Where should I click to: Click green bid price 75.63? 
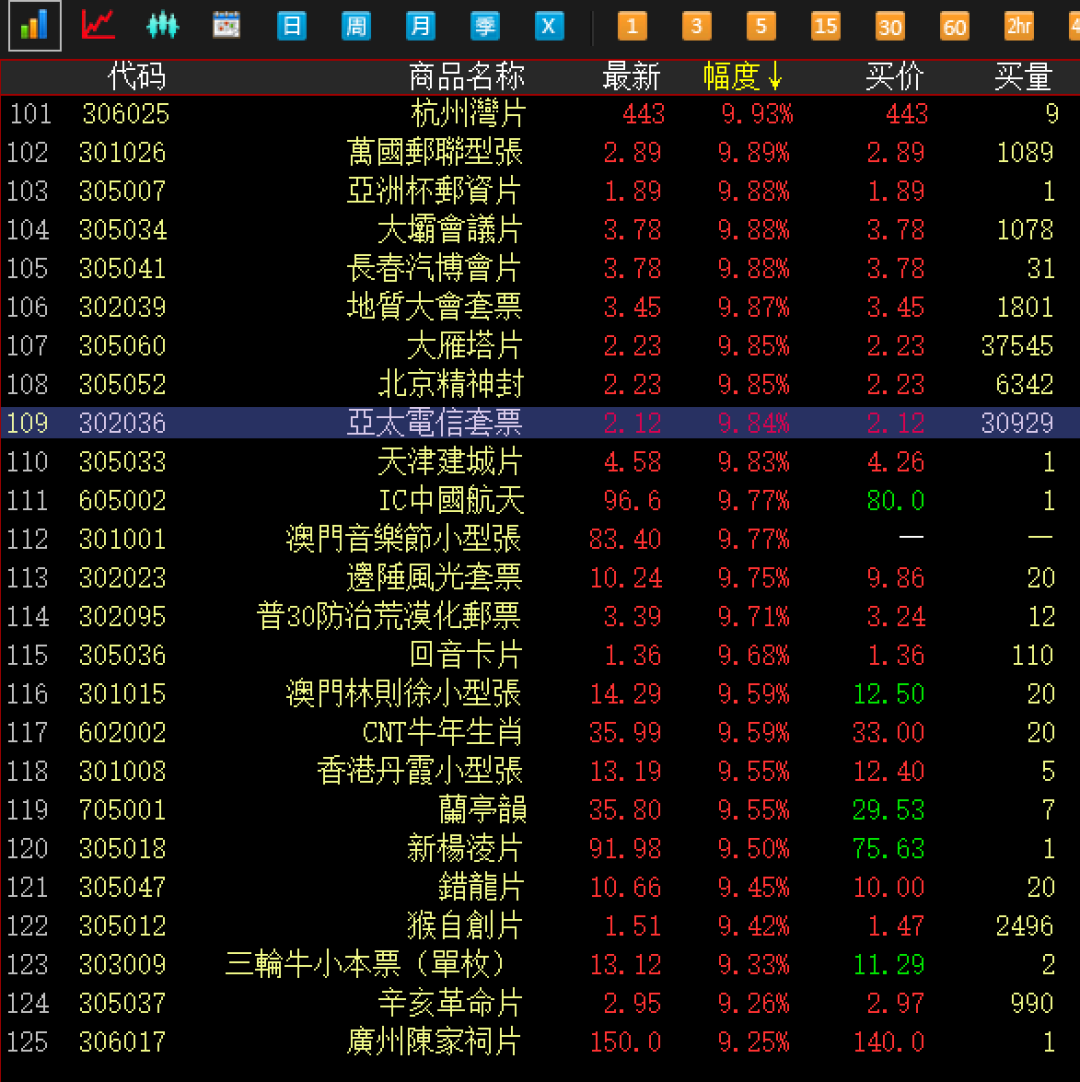[x=888, y=848]
